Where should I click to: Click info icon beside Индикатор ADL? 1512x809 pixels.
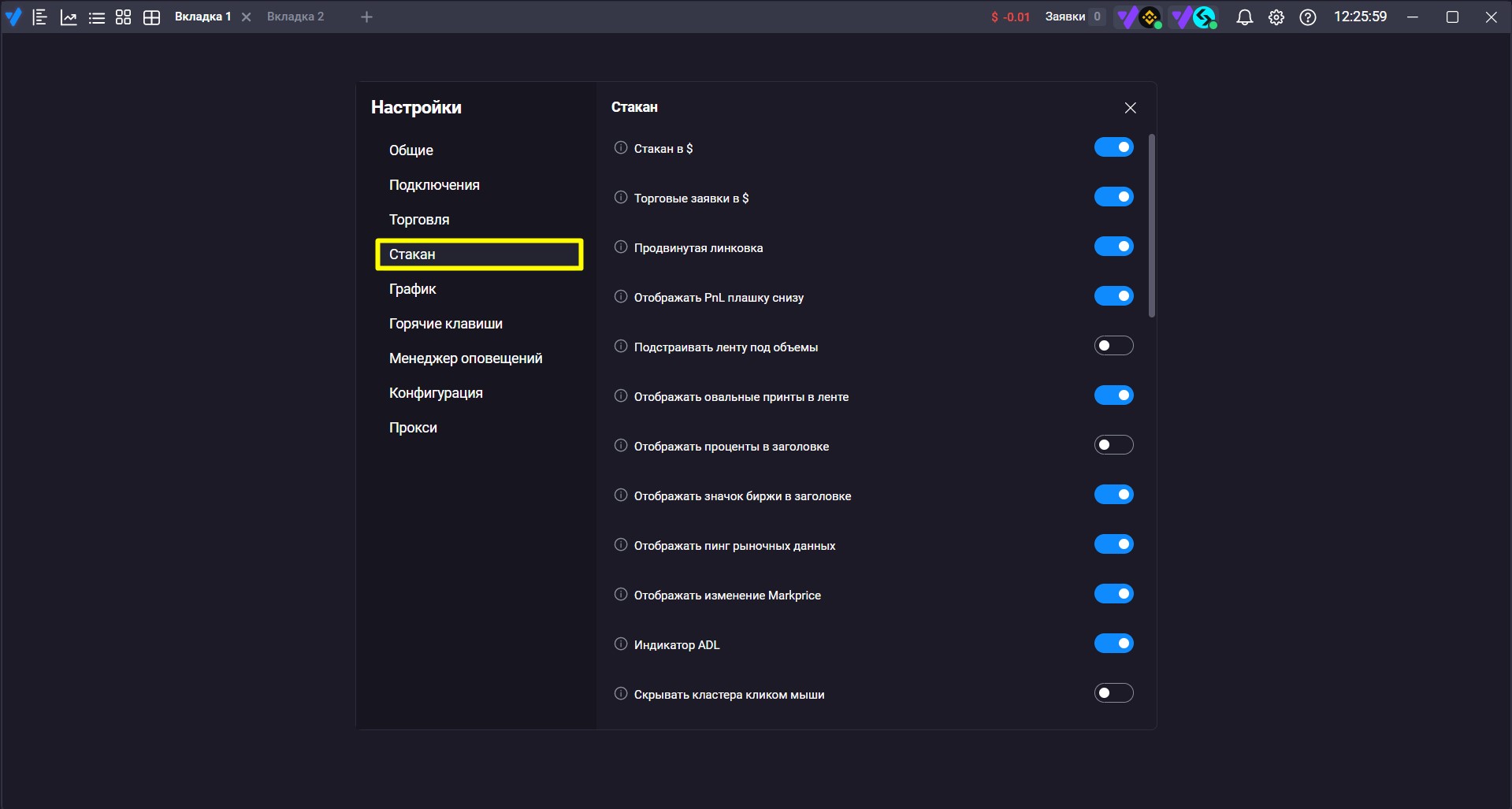[x=621, y=644]
